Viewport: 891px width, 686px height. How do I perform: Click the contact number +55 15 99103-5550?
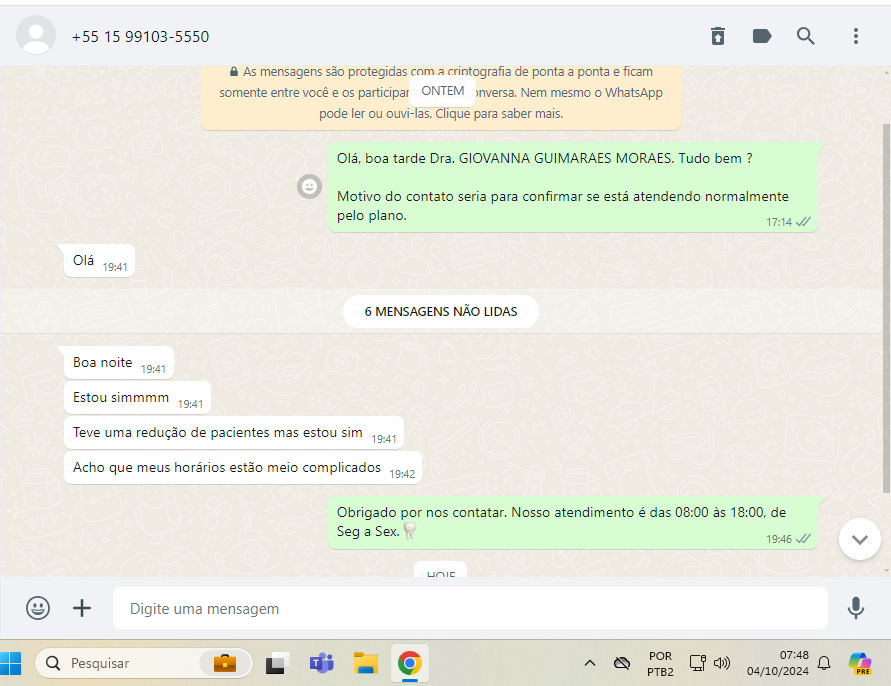pyautogui.click(x=140, y=37)
